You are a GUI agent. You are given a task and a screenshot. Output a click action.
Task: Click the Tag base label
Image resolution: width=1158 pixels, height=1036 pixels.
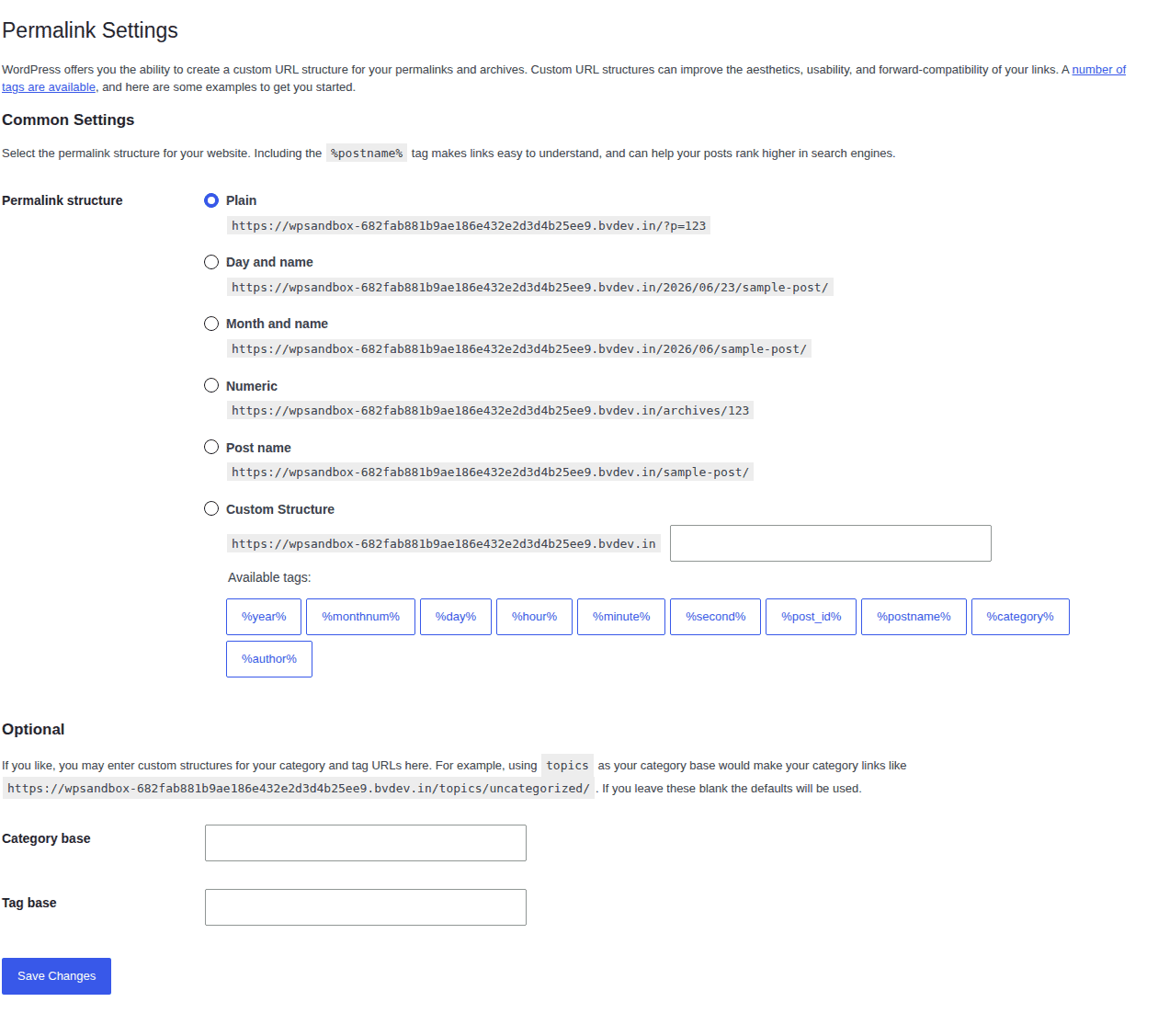coord(29,903)
